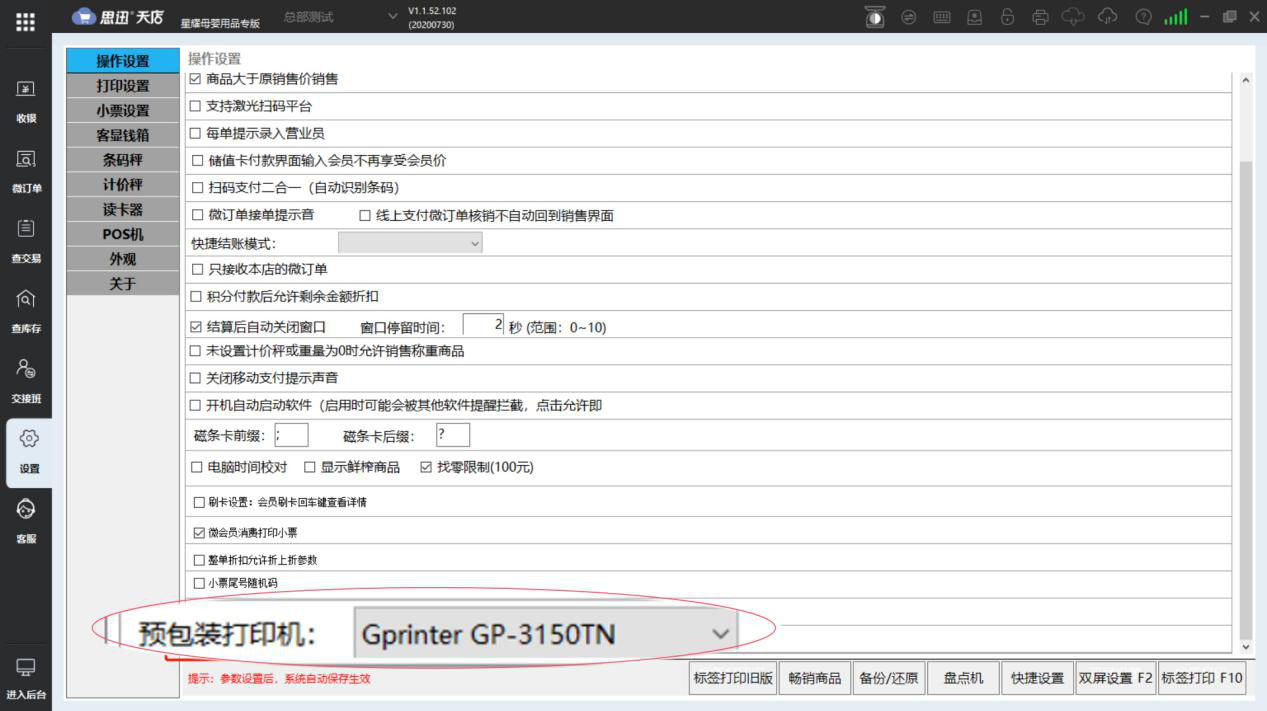
Task: Expand the 快捷结账模式 dropdown
Action: point(410,243)
